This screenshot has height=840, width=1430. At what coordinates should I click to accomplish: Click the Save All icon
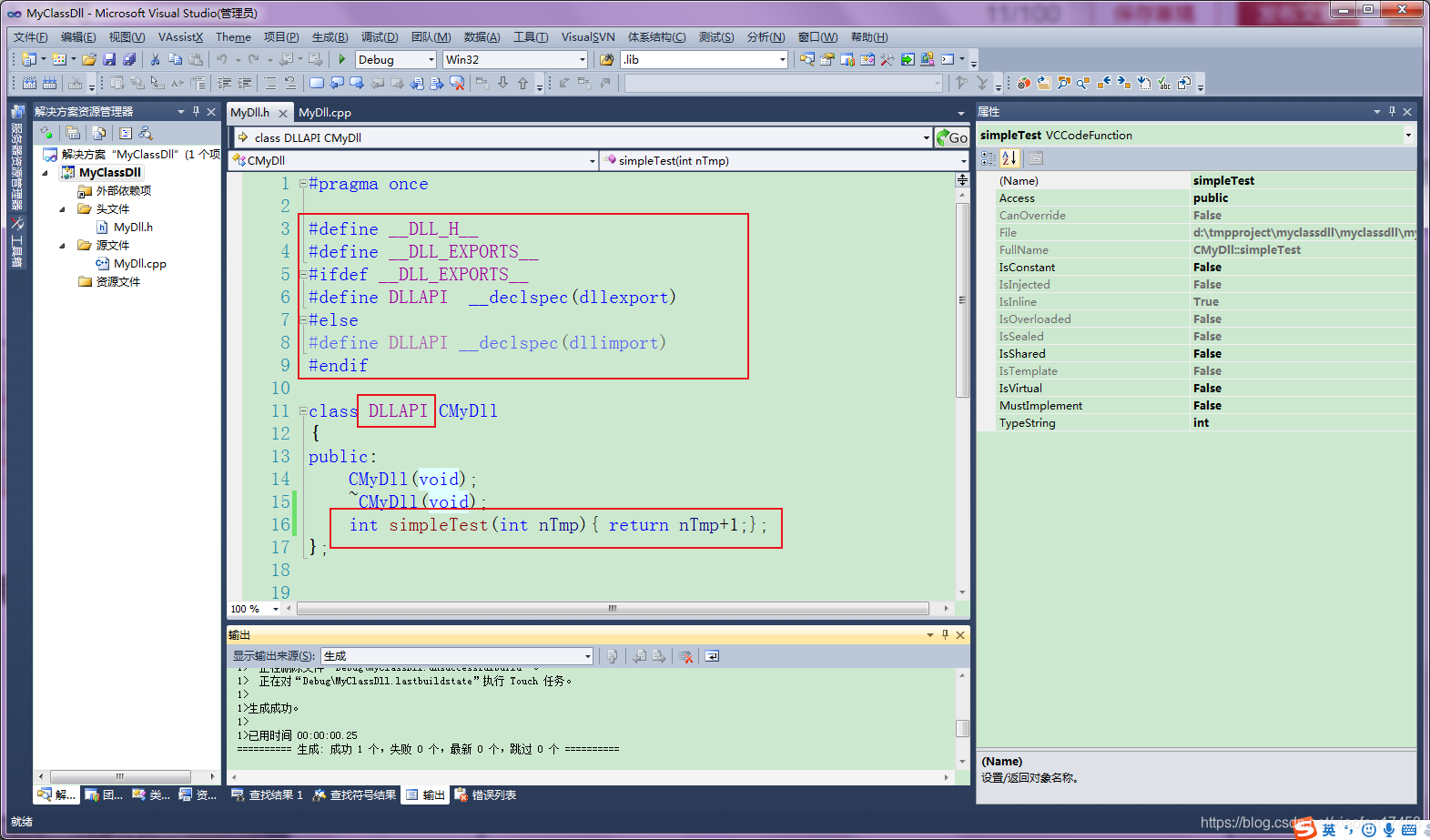pyautogui.click(x=129, y=59)
